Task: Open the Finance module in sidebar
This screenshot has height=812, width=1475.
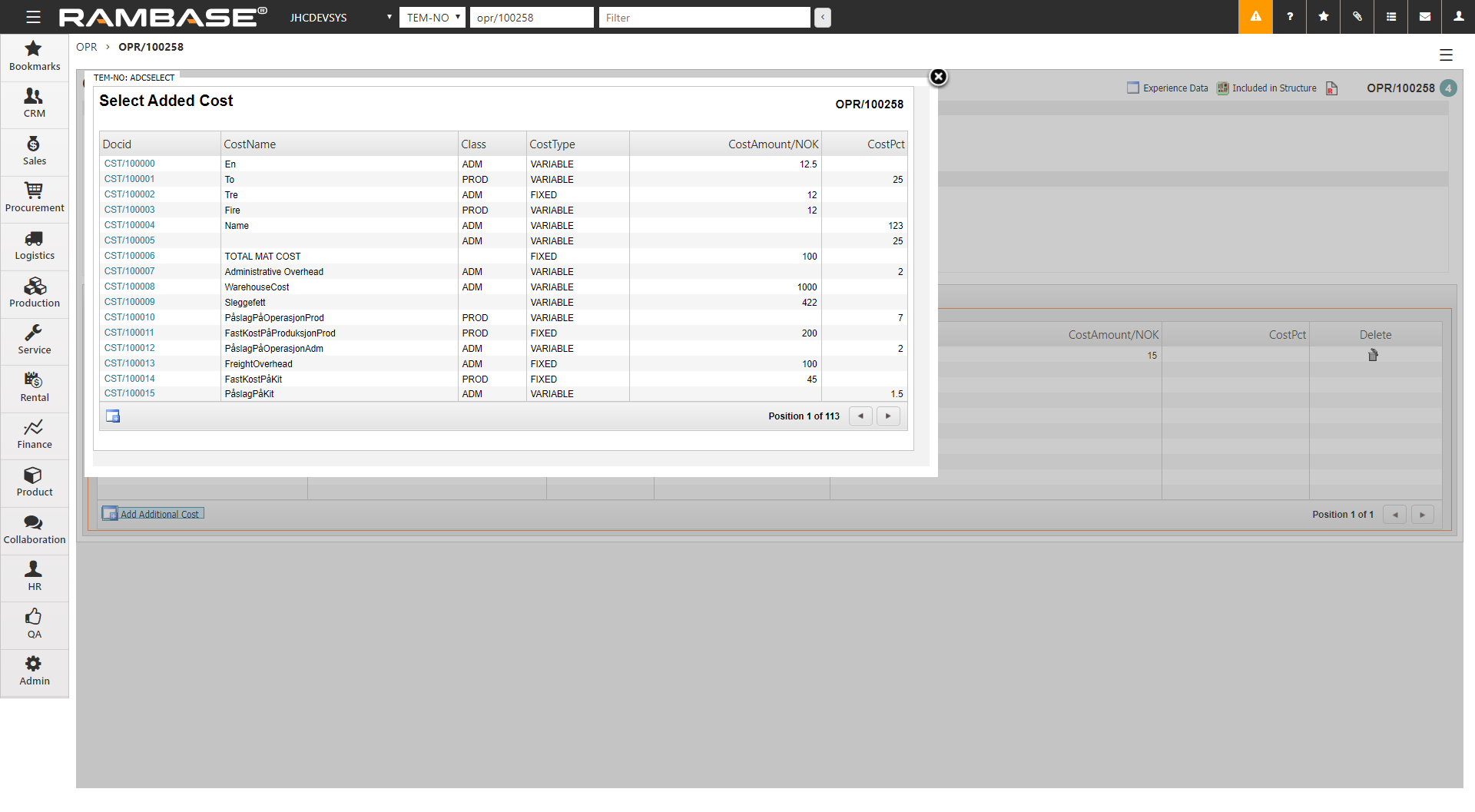Action: pyautogui.click(x=34, y=434)
